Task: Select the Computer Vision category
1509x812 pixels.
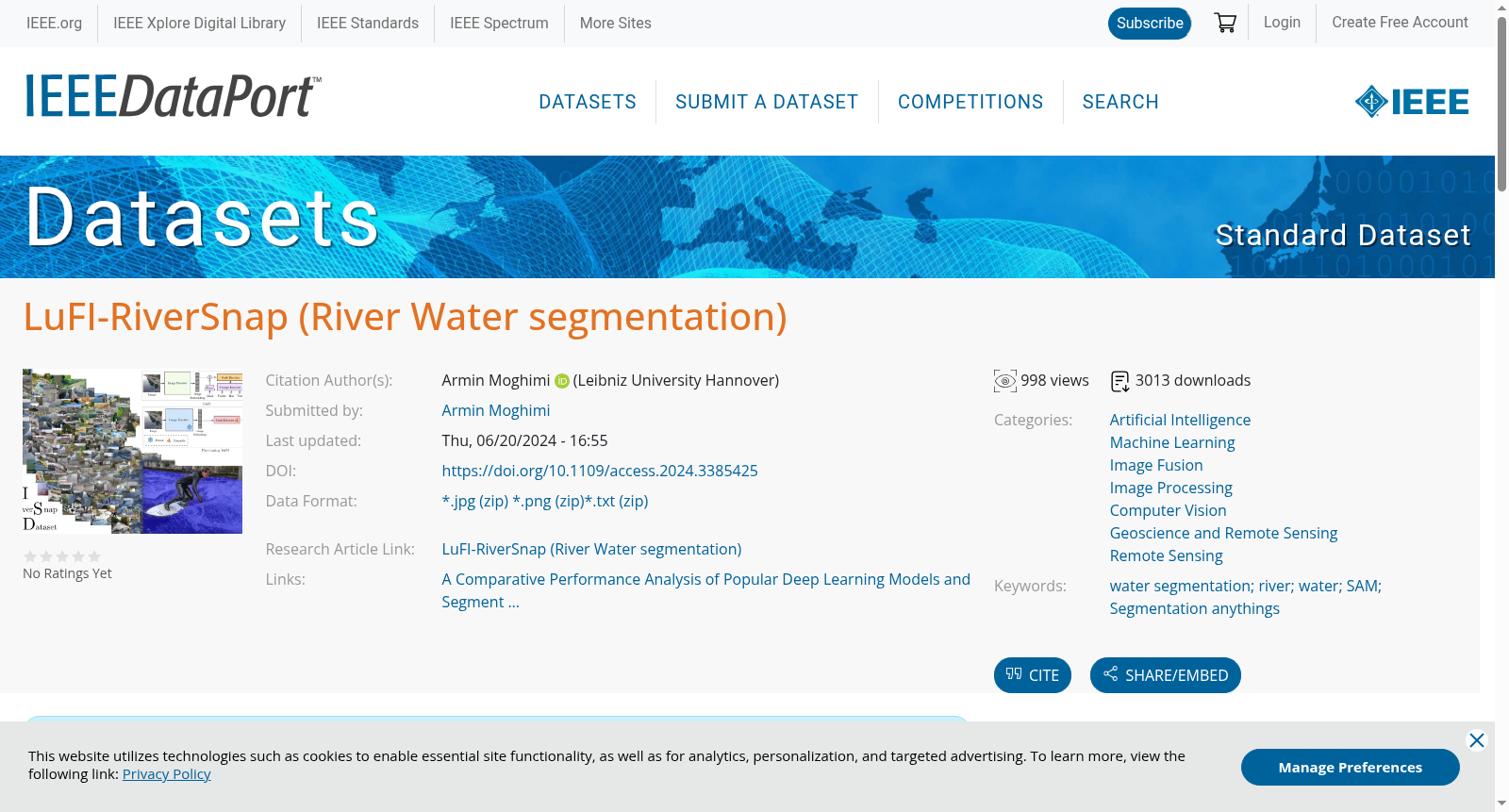Action: [1168, 510]
